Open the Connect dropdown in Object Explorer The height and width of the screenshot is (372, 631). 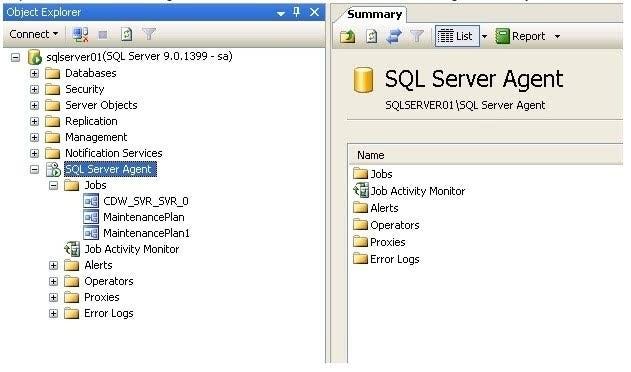[x=34, y=34]
